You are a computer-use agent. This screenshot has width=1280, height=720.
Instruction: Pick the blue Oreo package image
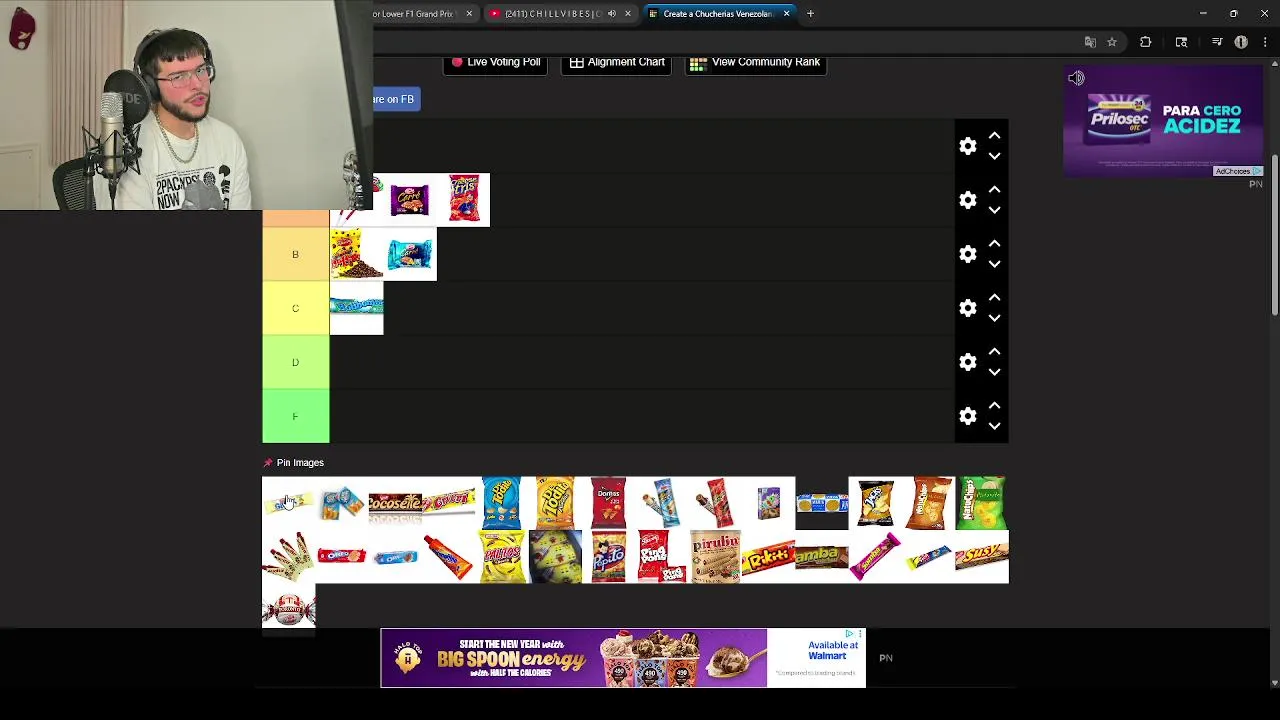pyautogui.click(x=395, y=557)
